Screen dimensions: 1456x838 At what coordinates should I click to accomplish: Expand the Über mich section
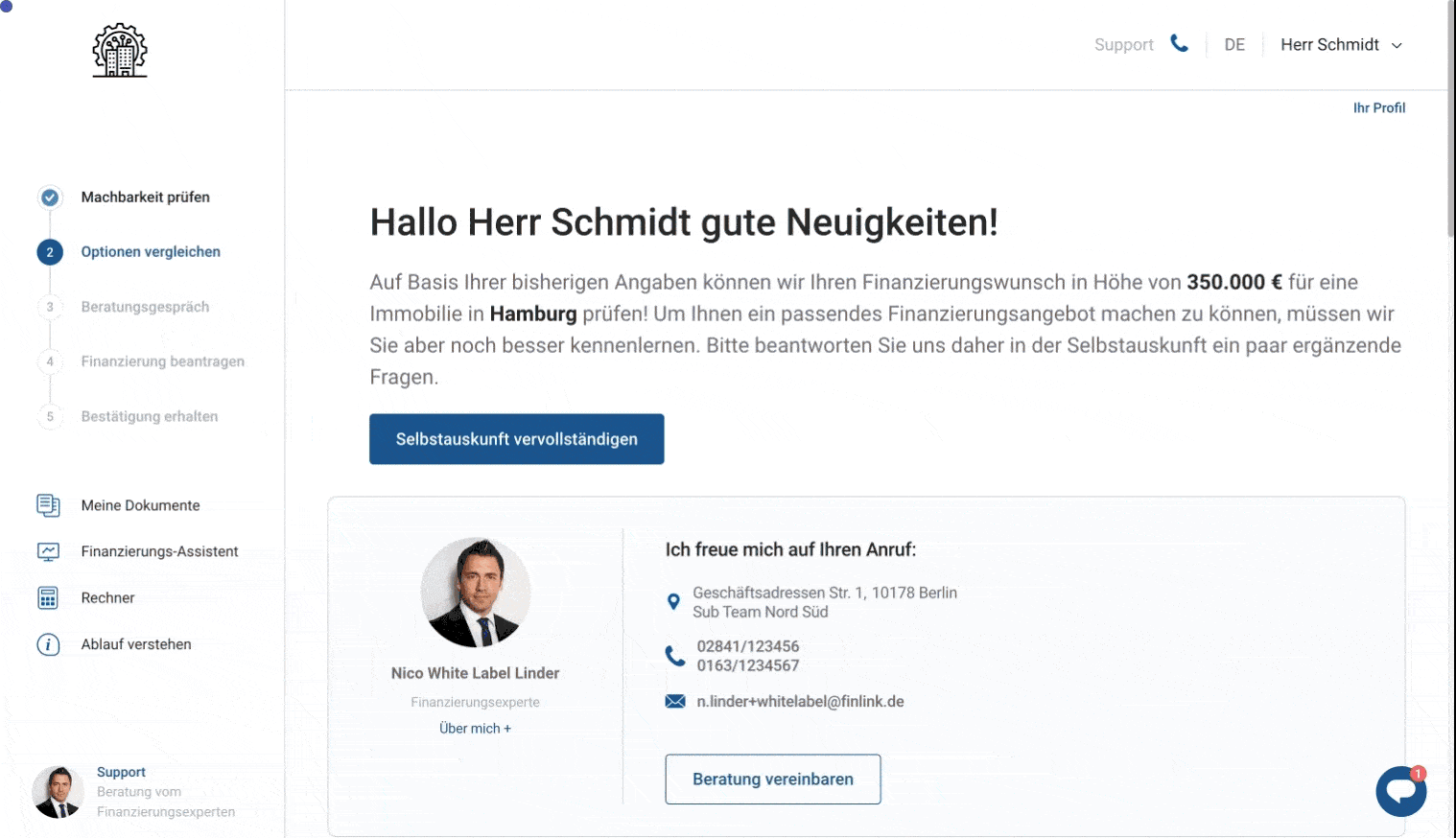[475, 728]
